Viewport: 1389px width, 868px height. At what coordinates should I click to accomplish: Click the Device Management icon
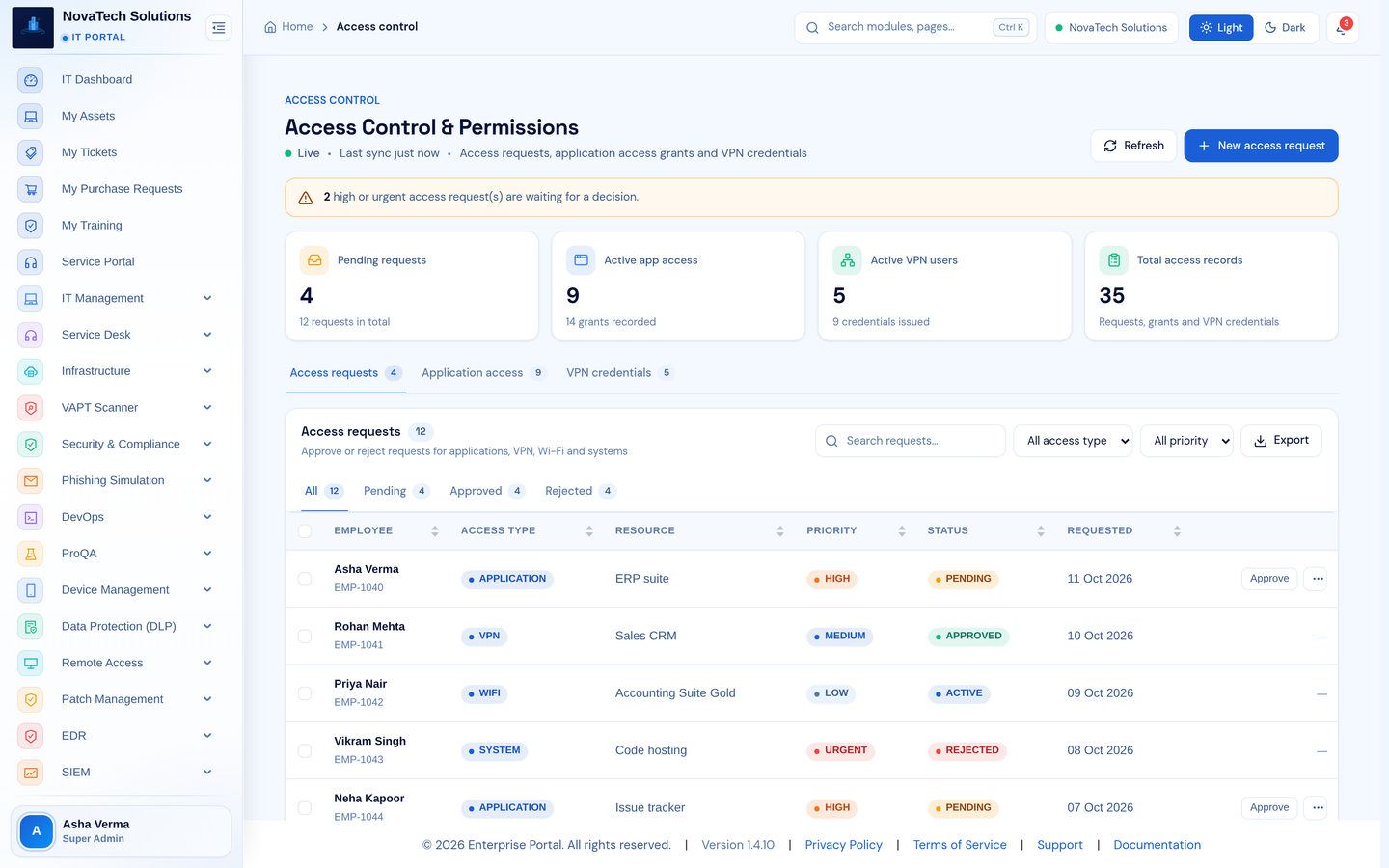click(31, 590)
